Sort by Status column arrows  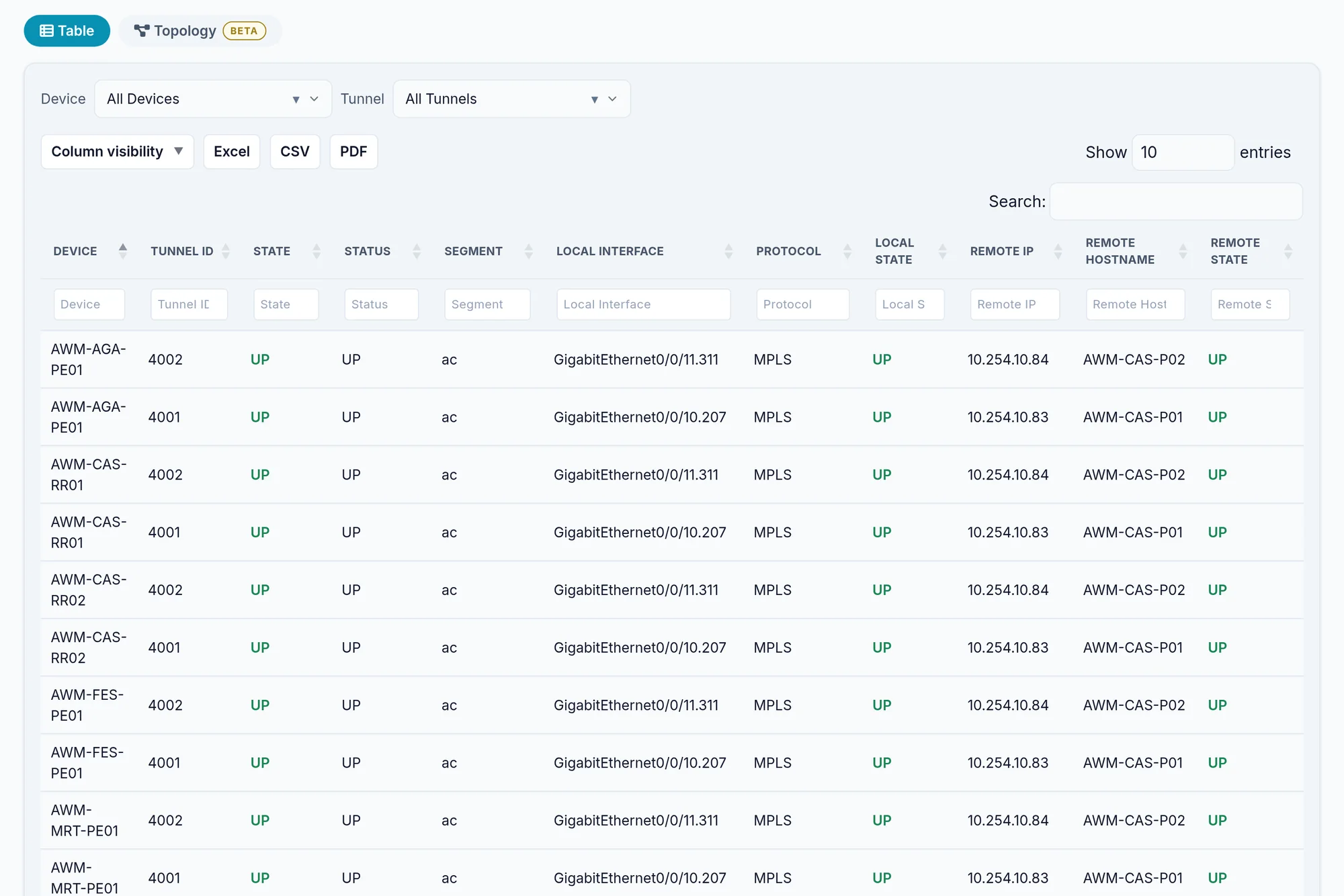[417, 251]
